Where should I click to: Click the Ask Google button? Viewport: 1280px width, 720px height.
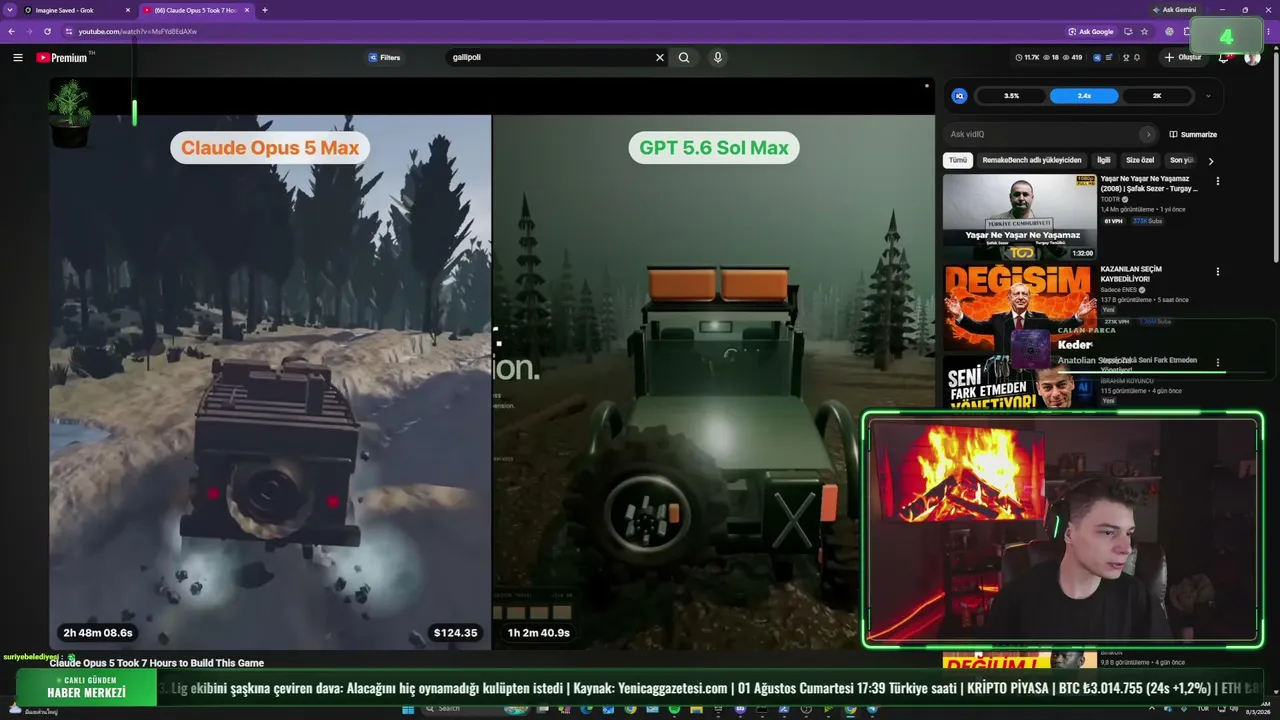pos(1090,31)
